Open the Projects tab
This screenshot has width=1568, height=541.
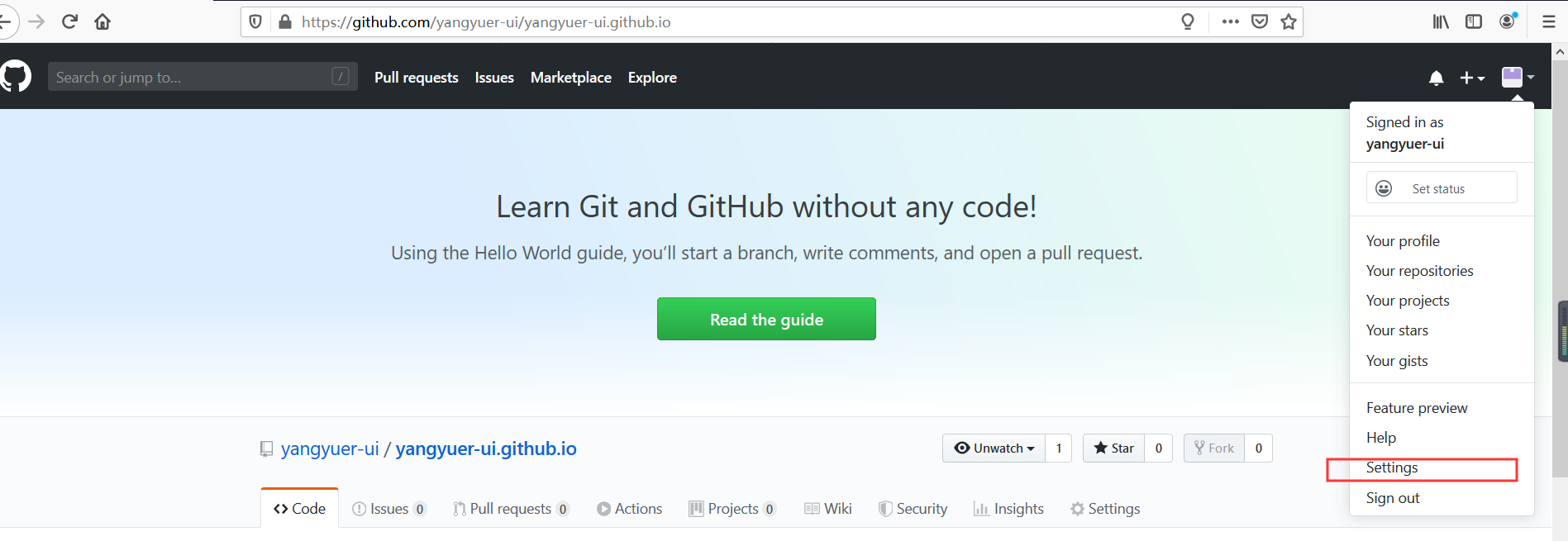(732, 509)
